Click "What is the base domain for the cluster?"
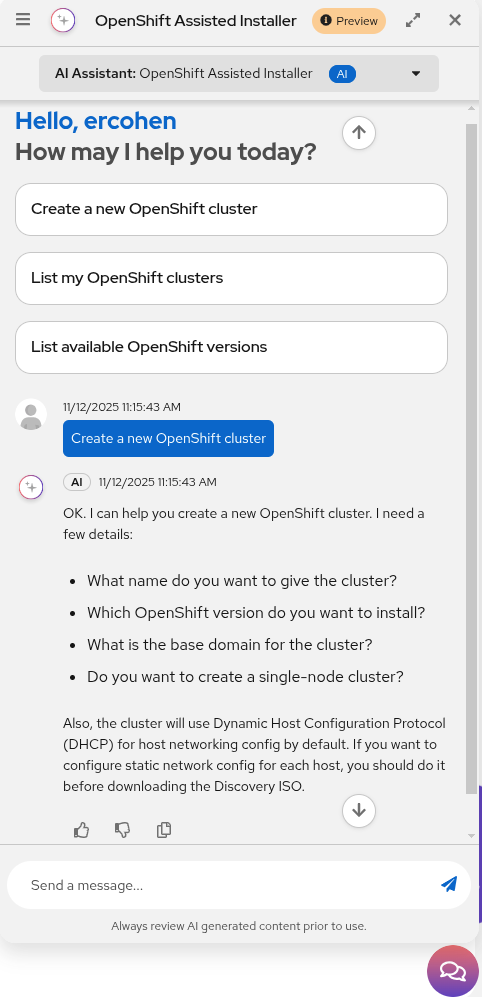Viewport: 482px width, 997px height. tap(230, 645)
